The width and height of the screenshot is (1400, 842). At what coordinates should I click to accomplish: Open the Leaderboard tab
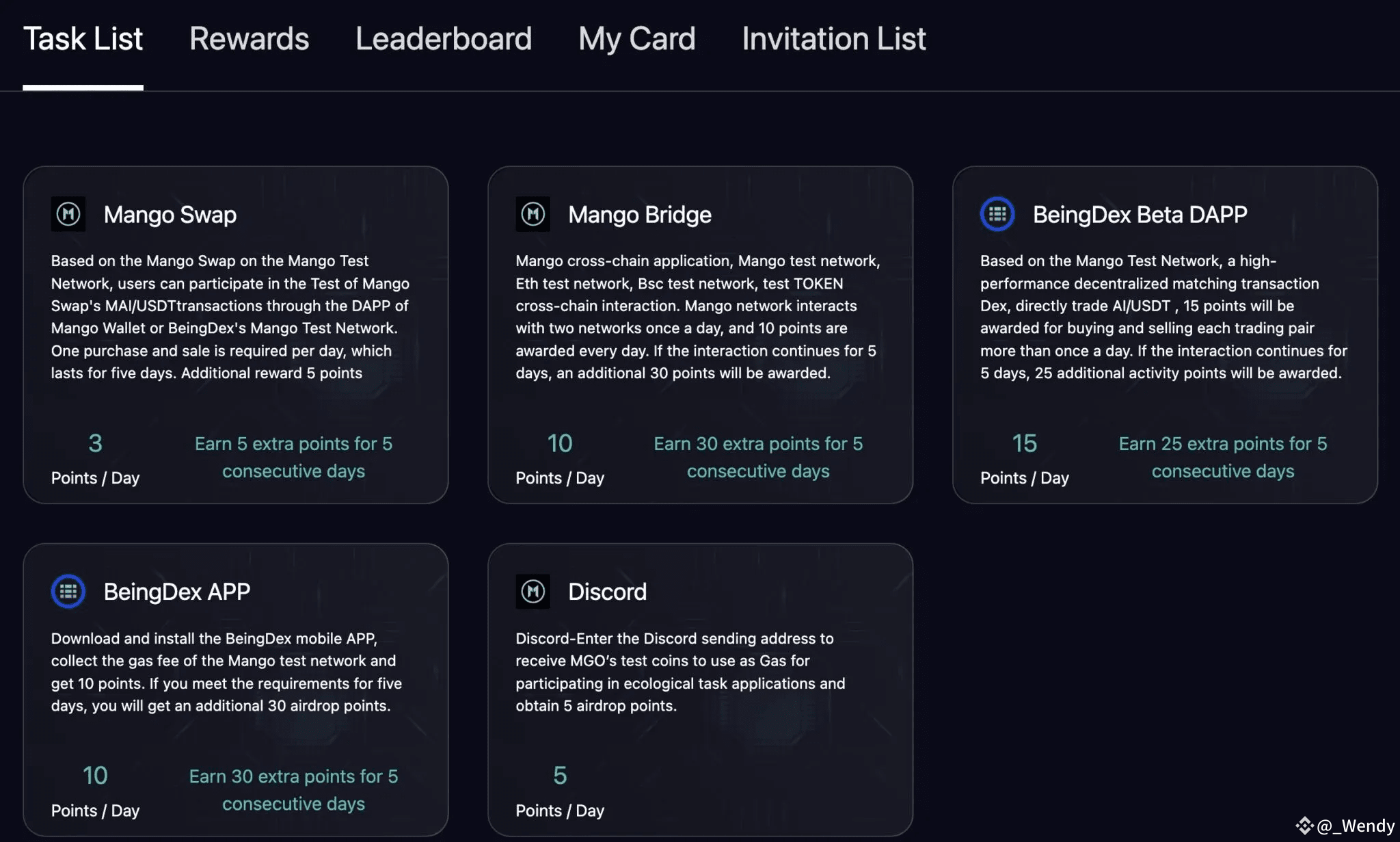(443, 39)
